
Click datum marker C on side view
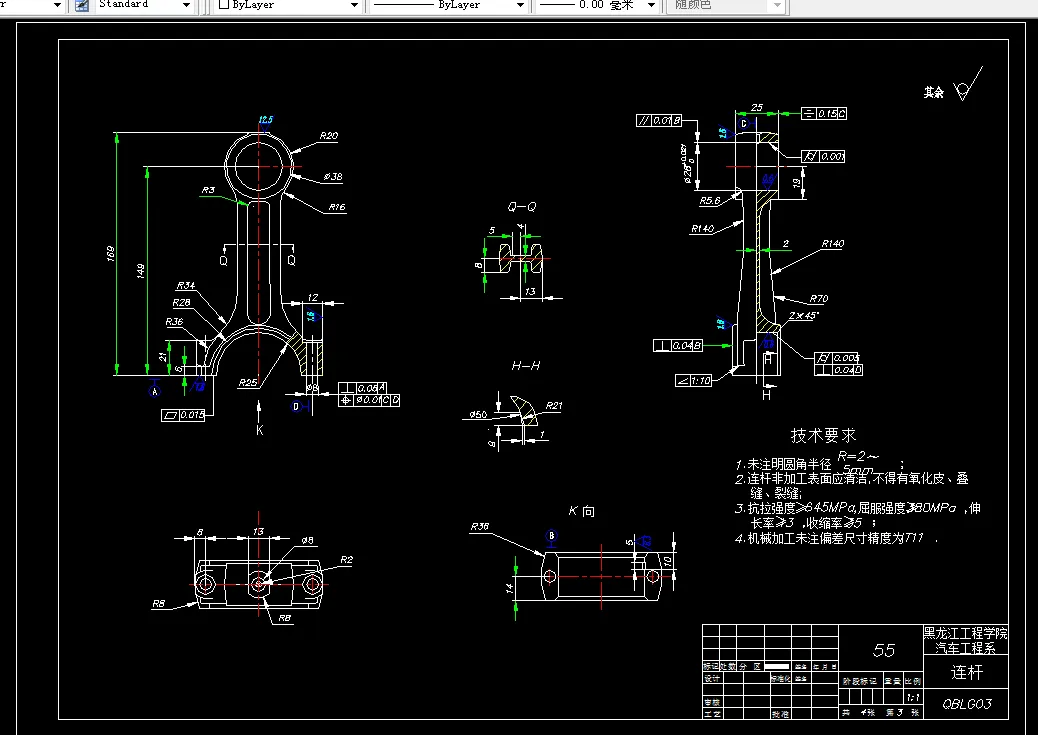(743, 124)
